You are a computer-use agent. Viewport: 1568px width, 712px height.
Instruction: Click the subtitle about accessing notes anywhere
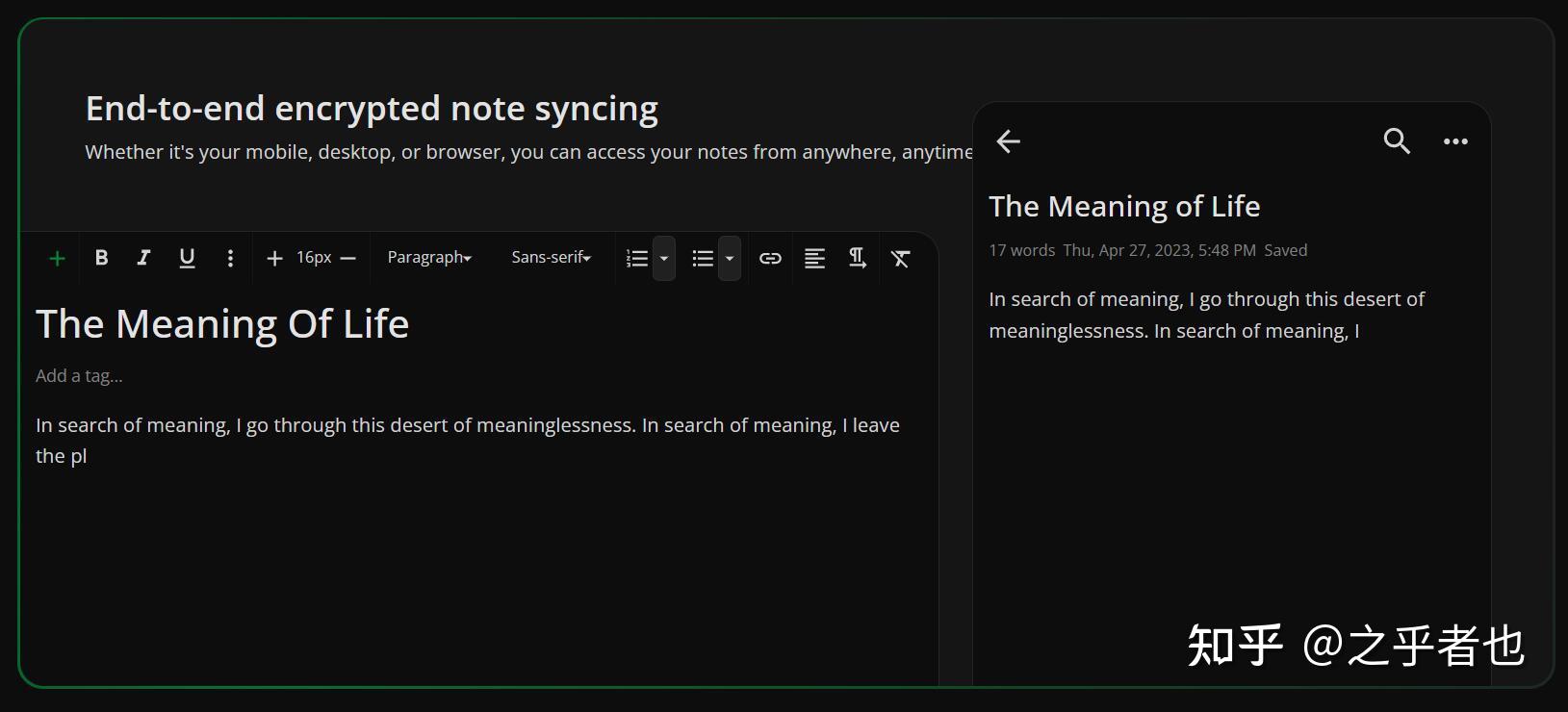click(528, 152)
